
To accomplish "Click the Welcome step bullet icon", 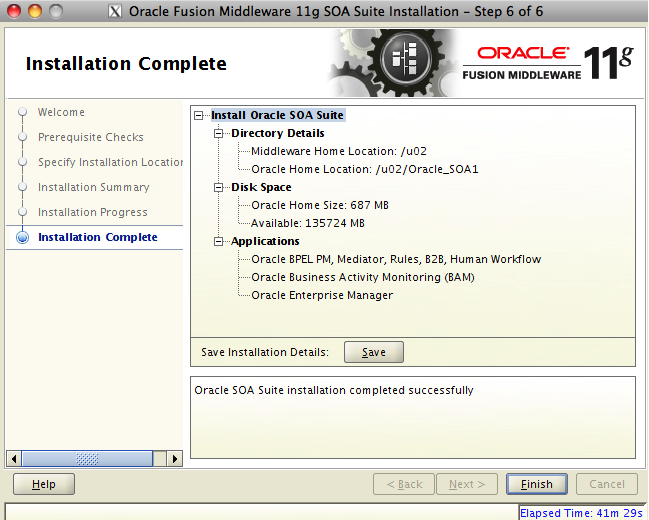I will point(22,113).
